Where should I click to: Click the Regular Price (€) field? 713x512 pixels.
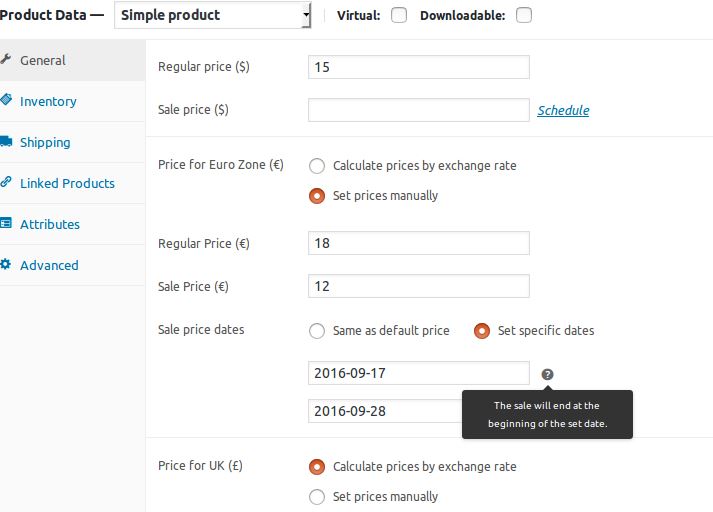pyautogui.click(x=419, y=243)
